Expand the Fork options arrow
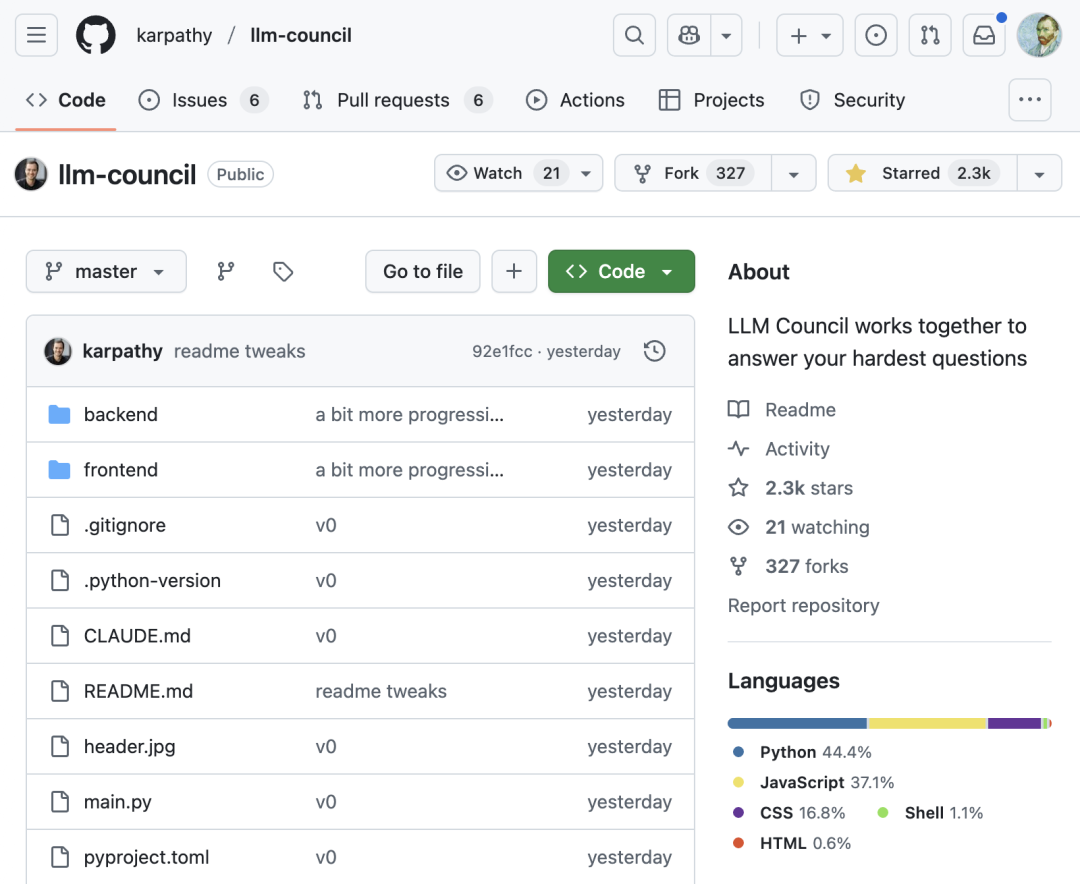The width and height of the screenshot is (1080, 884). 793,173
